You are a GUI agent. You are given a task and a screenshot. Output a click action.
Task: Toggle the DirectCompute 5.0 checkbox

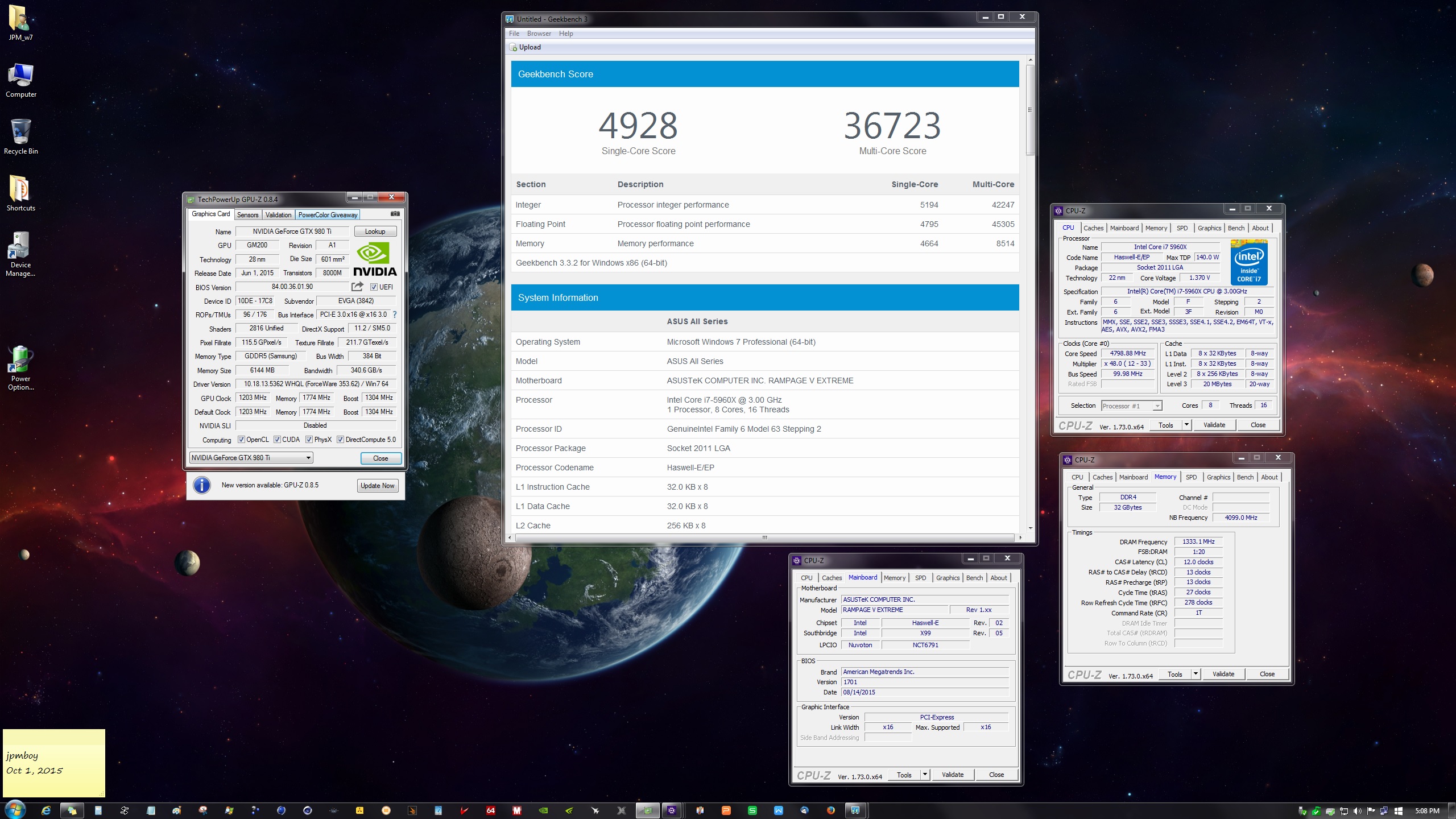340,440
